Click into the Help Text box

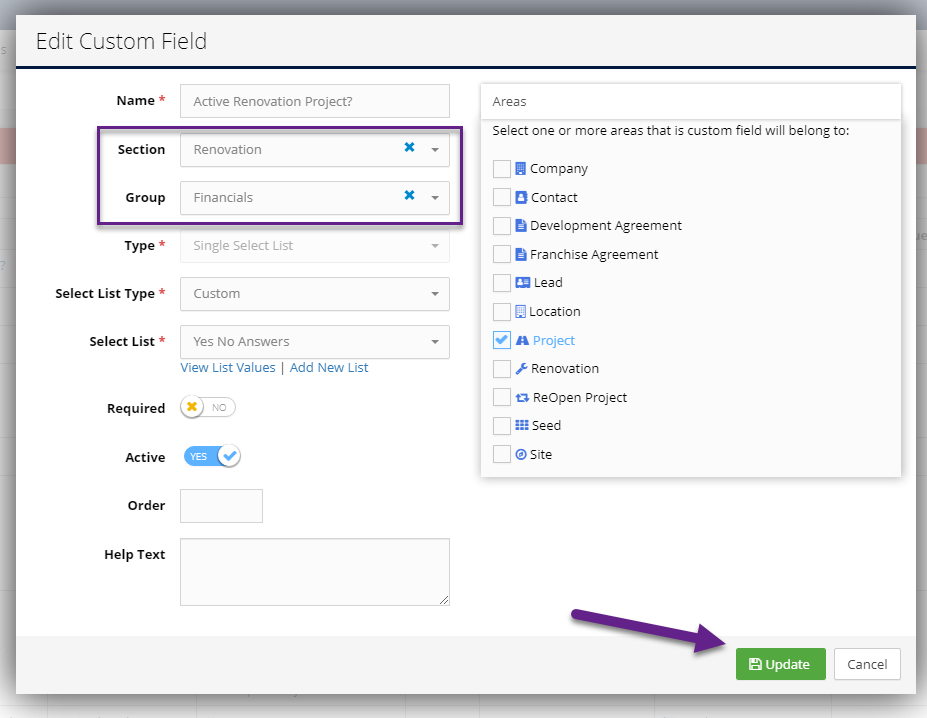pyautogui.click(x=315, y=572)
